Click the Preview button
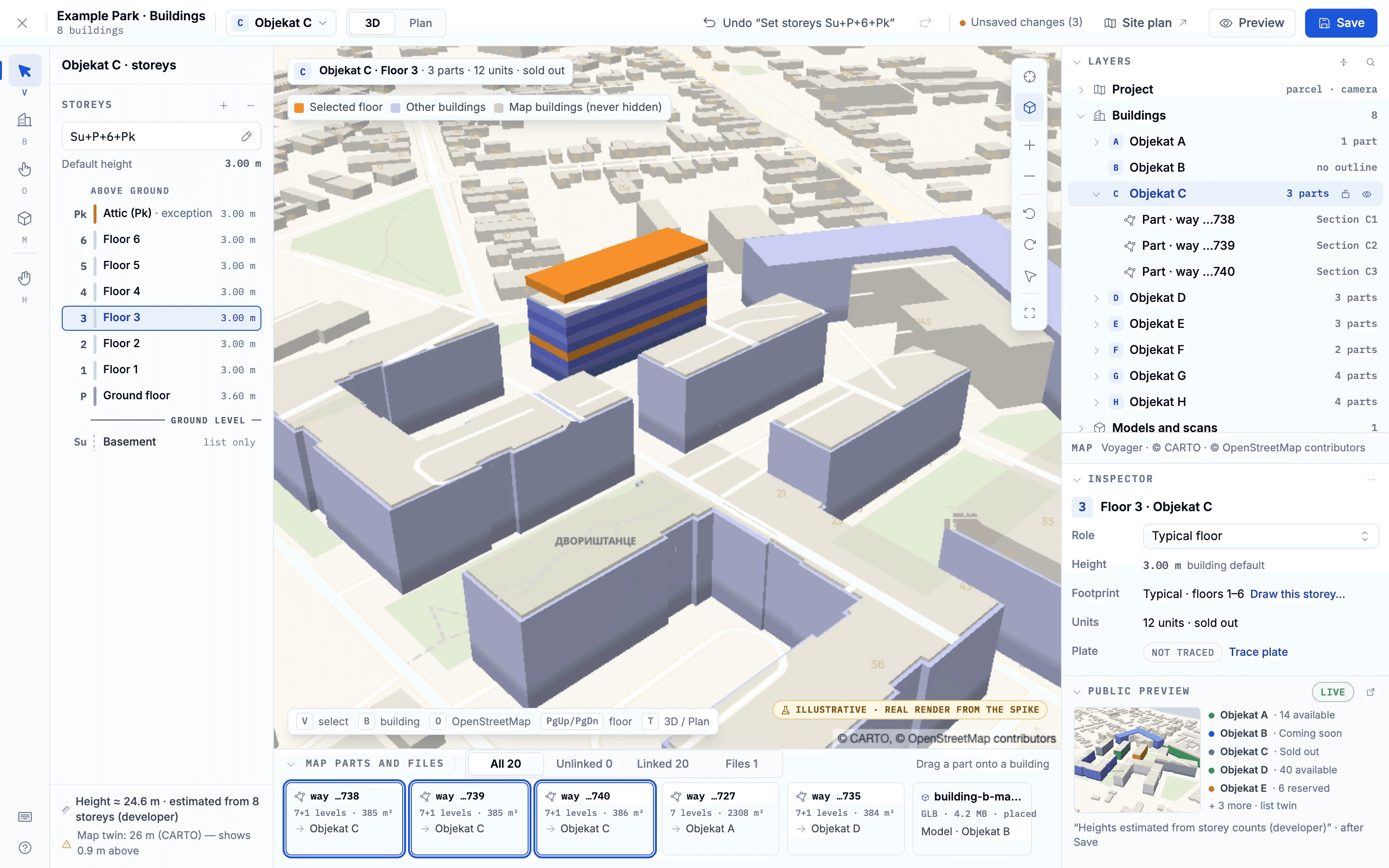 click(x=1251, y=23)
